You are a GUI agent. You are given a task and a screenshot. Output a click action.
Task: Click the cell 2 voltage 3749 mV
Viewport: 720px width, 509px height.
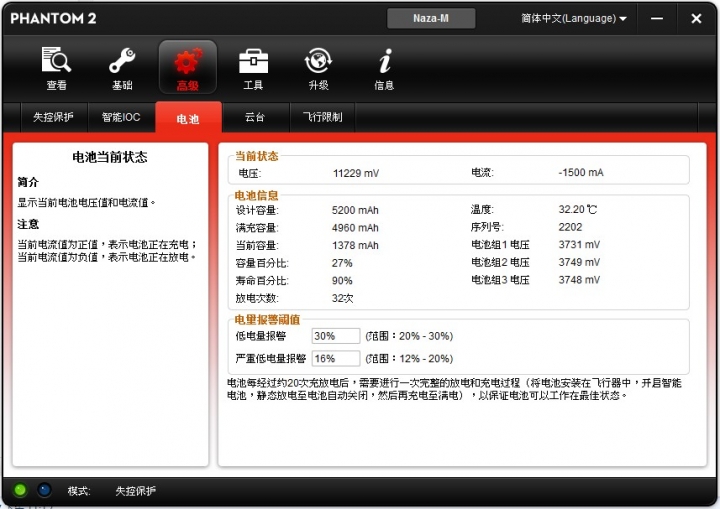coord(579,262)
